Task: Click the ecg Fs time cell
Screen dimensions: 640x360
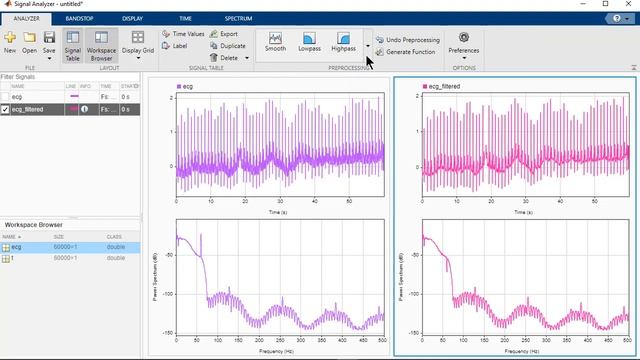Action: [108, 97]
